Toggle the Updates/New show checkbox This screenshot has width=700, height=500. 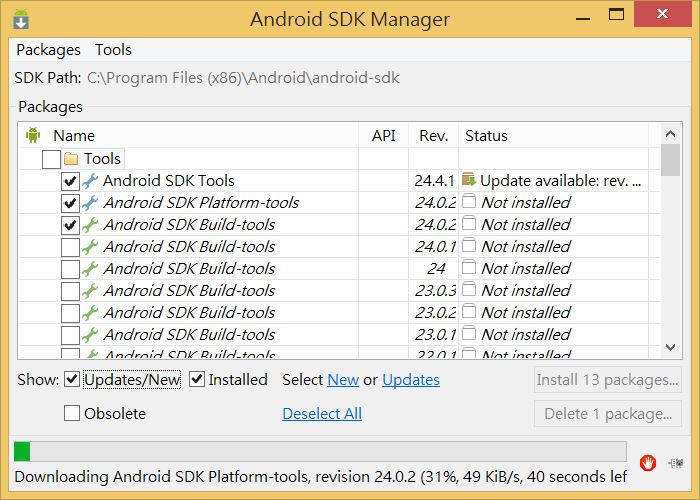[x=72, y=379]
